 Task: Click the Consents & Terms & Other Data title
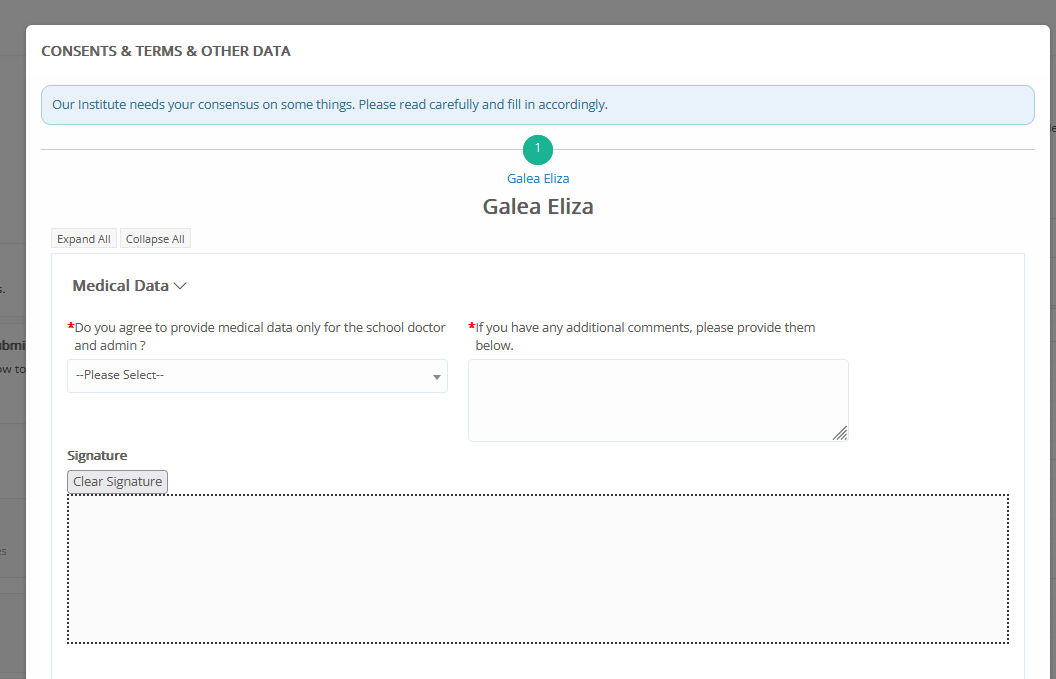pyautogui.click(x=166, y=51)
